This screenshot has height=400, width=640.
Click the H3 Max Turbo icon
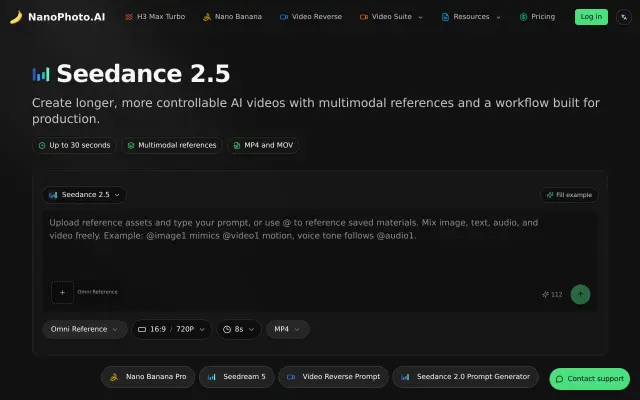[129, 17]
